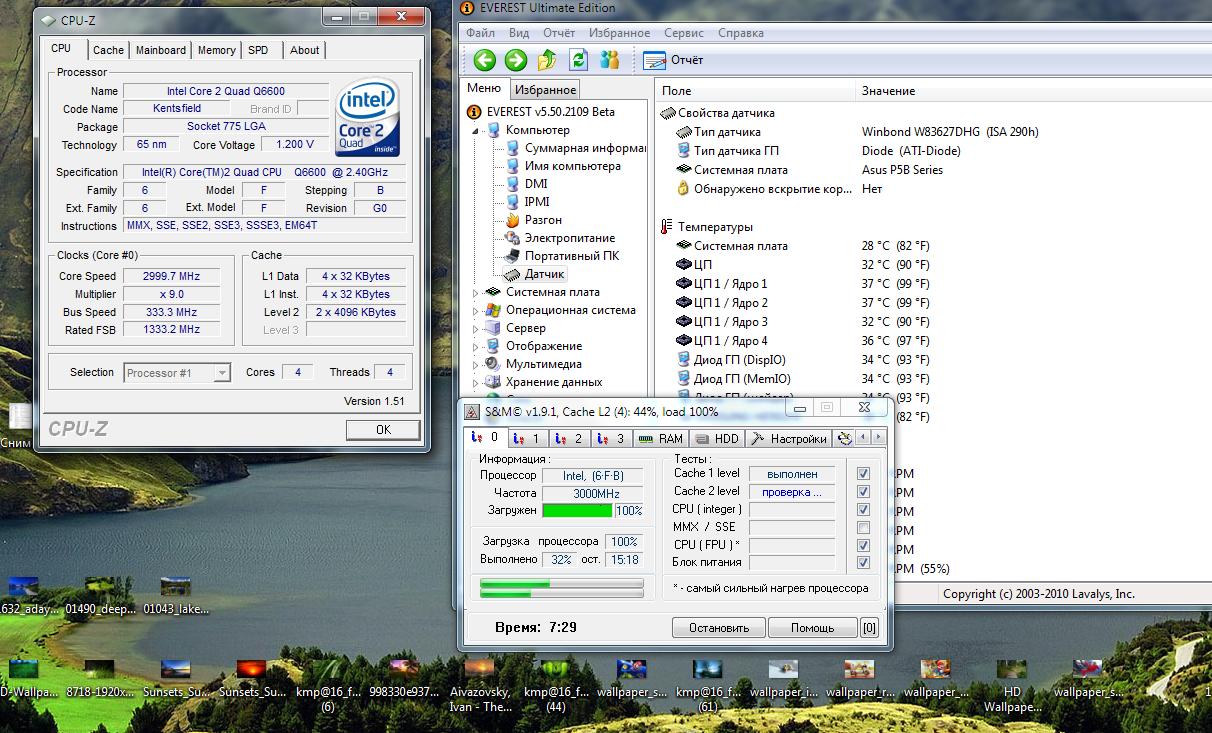Uncheck the CPU ( integer ) test checkbox
This screenshot has height=733, width=1212.
tap(863, 510)
